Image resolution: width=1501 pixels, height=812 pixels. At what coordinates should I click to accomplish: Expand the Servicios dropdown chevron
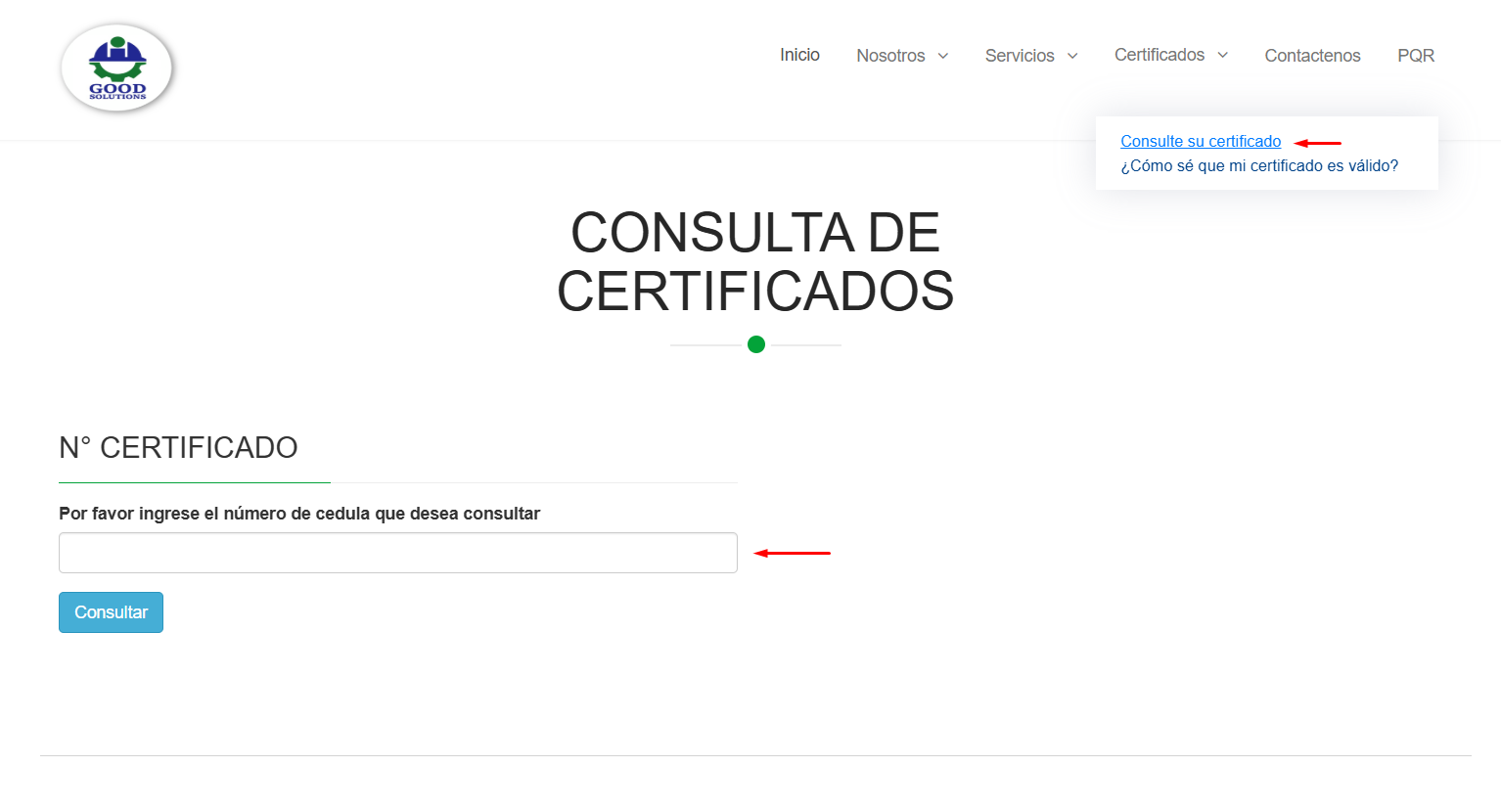(1072, 56)
